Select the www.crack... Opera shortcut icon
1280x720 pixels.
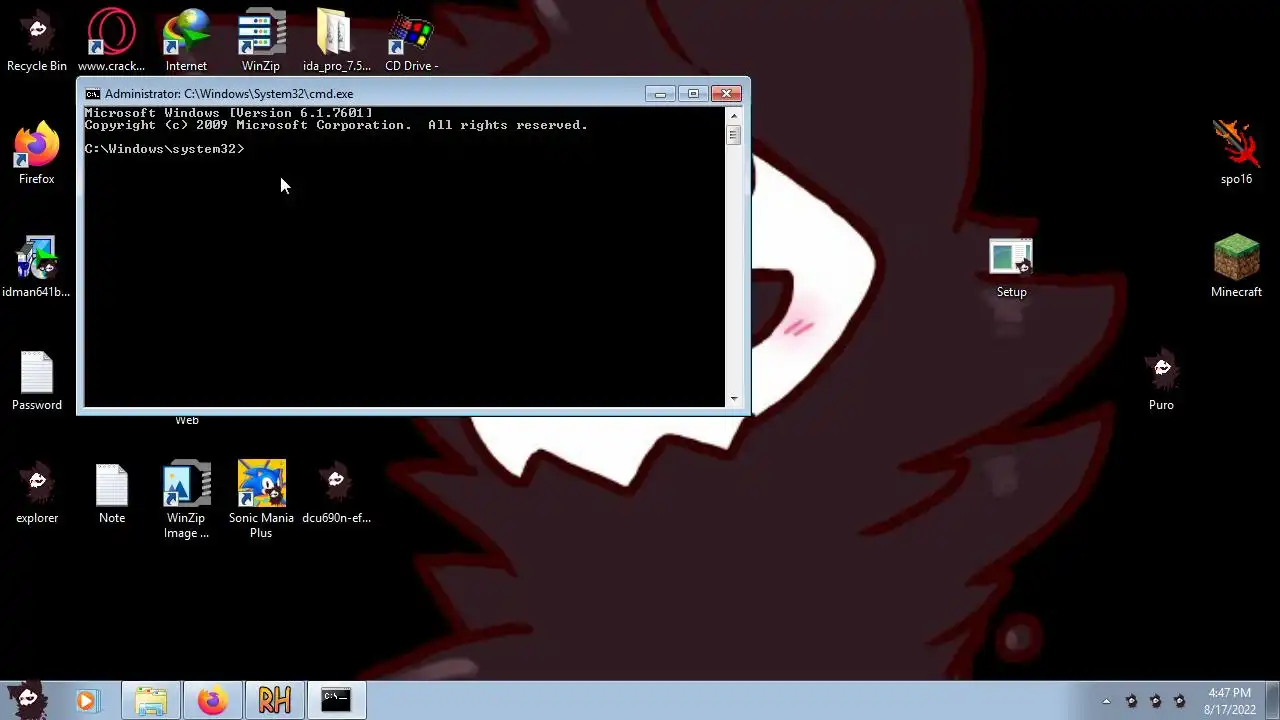tap(111, 40)
